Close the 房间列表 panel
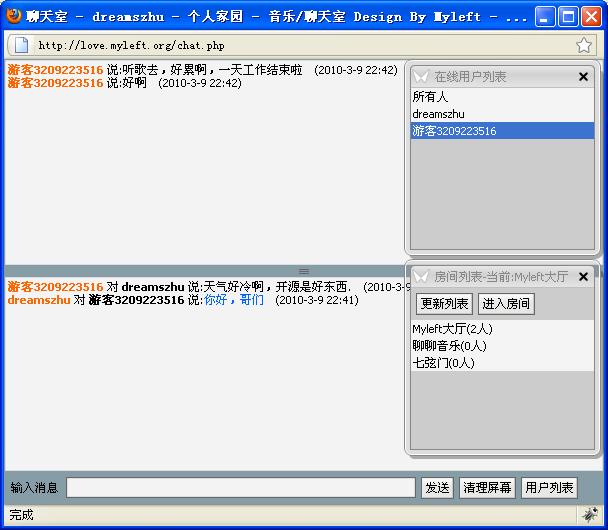Viewport: 608px width, 530px height. click(583, 276)
